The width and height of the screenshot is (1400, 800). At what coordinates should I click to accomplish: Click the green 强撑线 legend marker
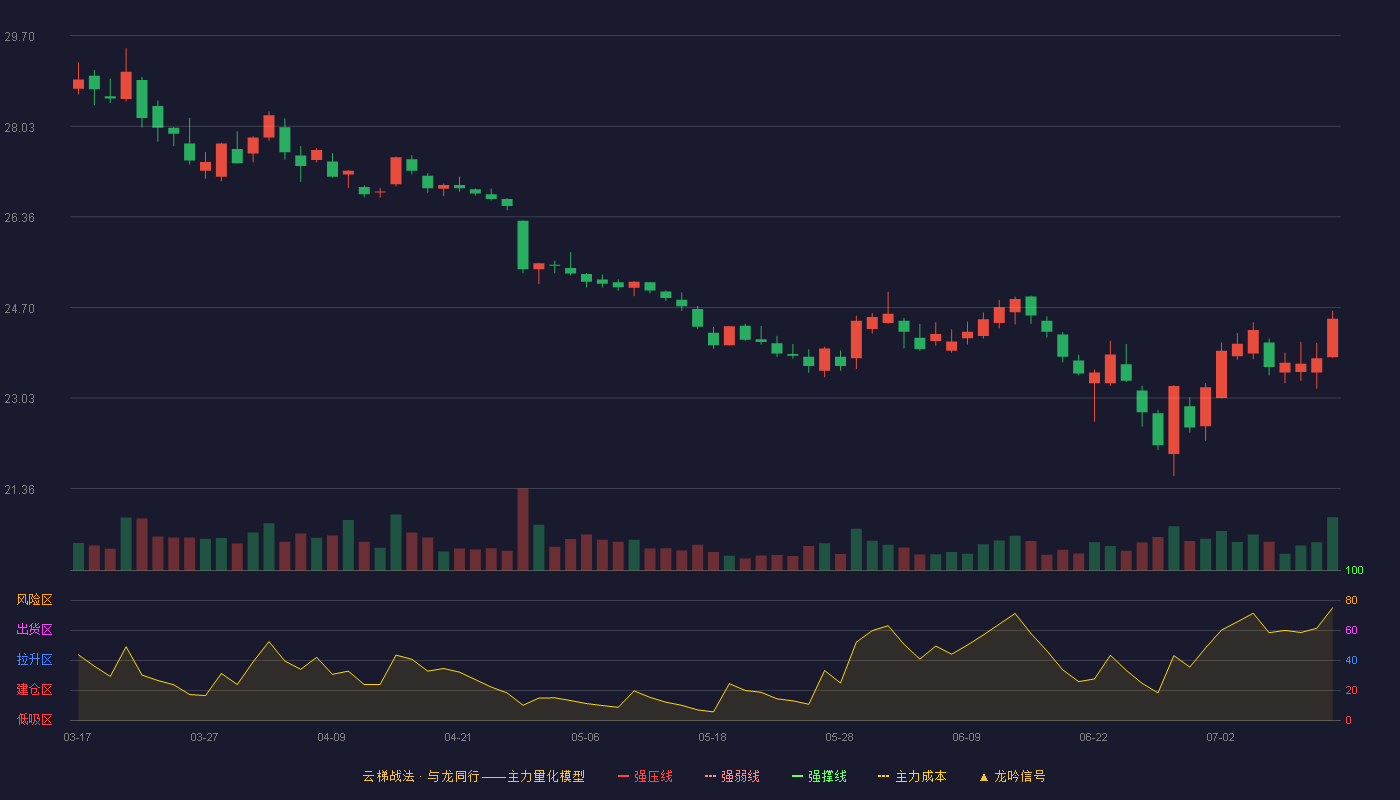coord(797,776)
